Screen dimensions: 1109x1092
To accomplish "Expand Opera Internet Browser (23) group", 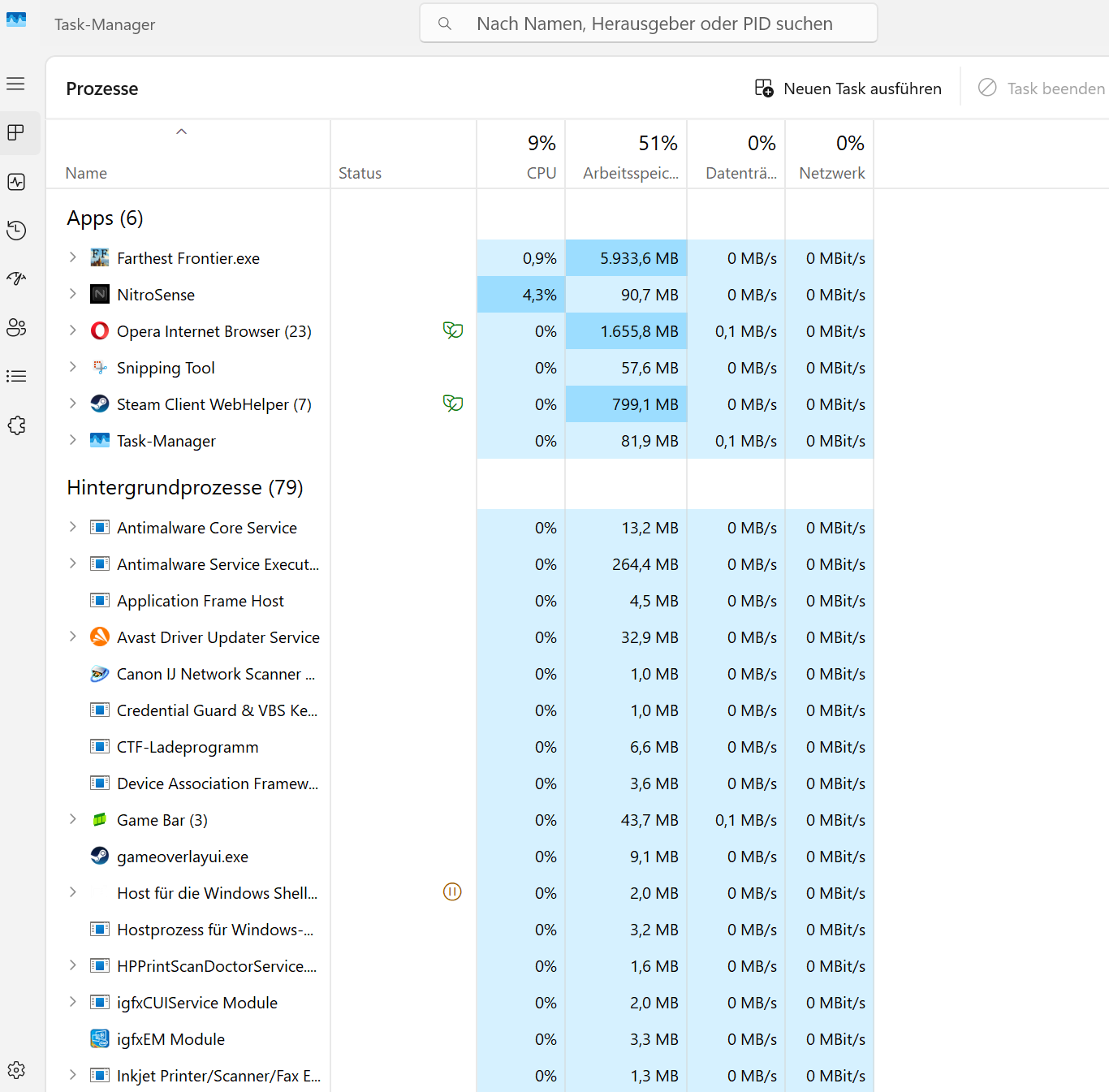I will (73, 330).
